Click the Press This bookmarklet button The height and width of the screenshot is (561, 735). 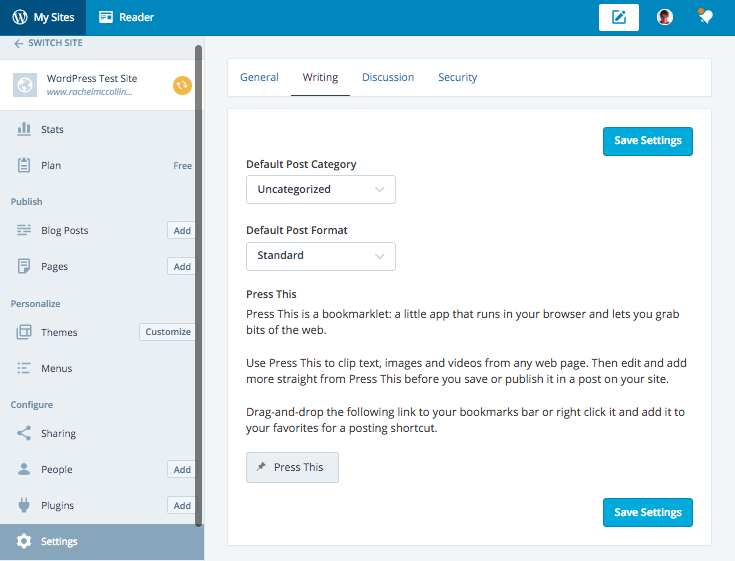(x=292, y=467)
